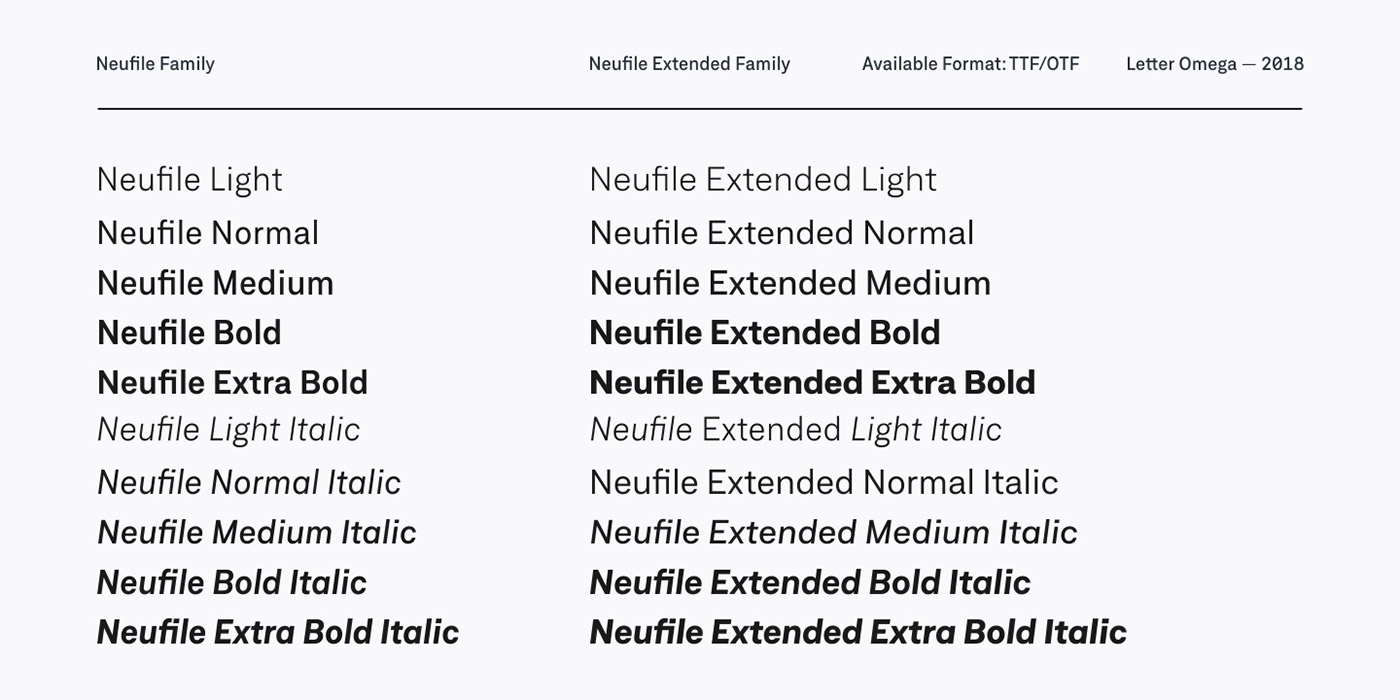The image size is (1400, 700).
Task: Click the "Neufile Bold Italic" sample
Action: pyautogui.click(x=231, y=583)
